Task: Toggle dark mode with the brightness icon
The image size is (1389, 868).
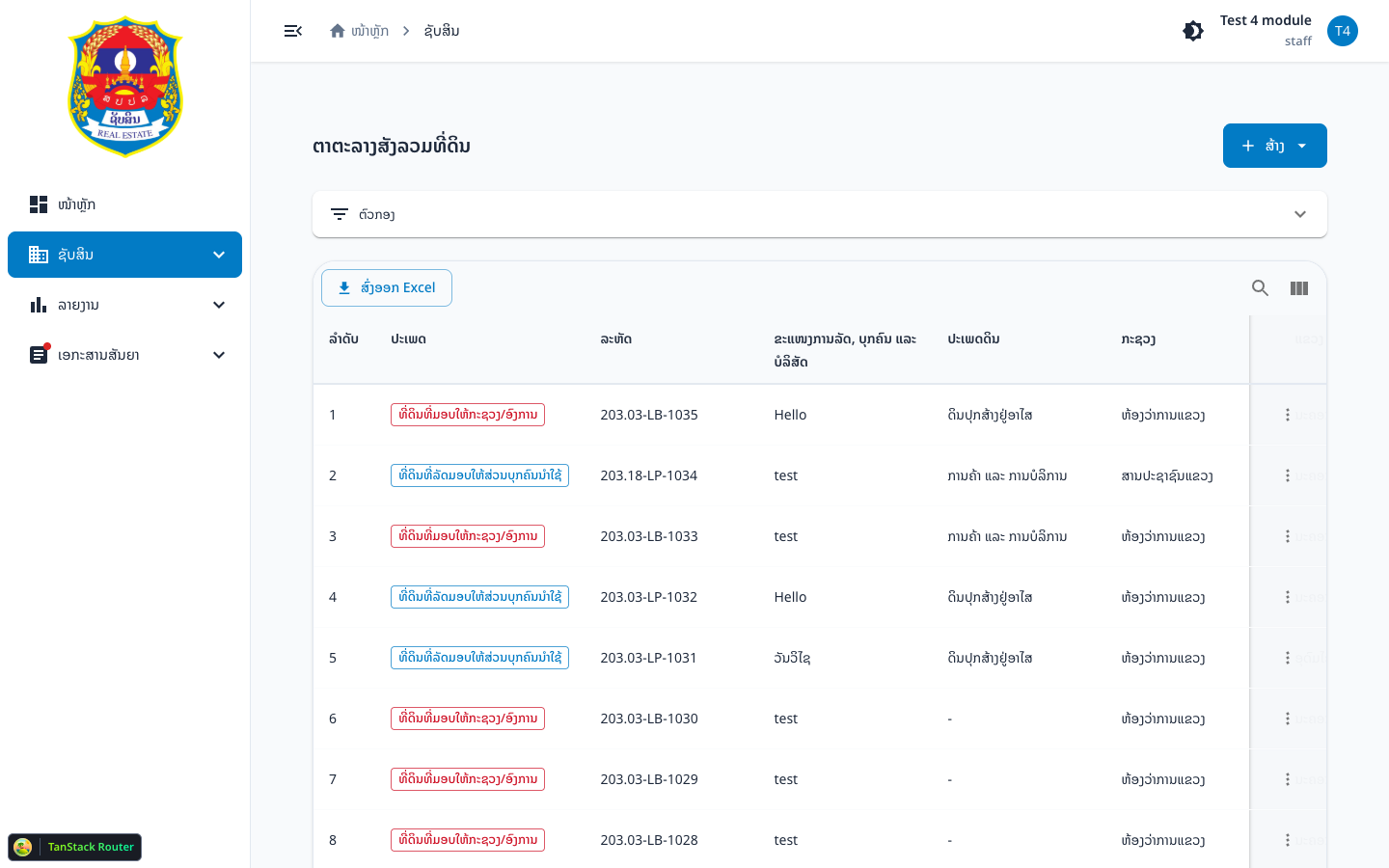Action: click(x=1193, y=31)
